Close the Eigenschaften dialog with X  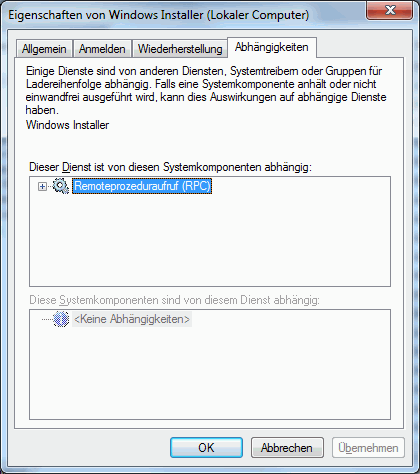(390, 10)
